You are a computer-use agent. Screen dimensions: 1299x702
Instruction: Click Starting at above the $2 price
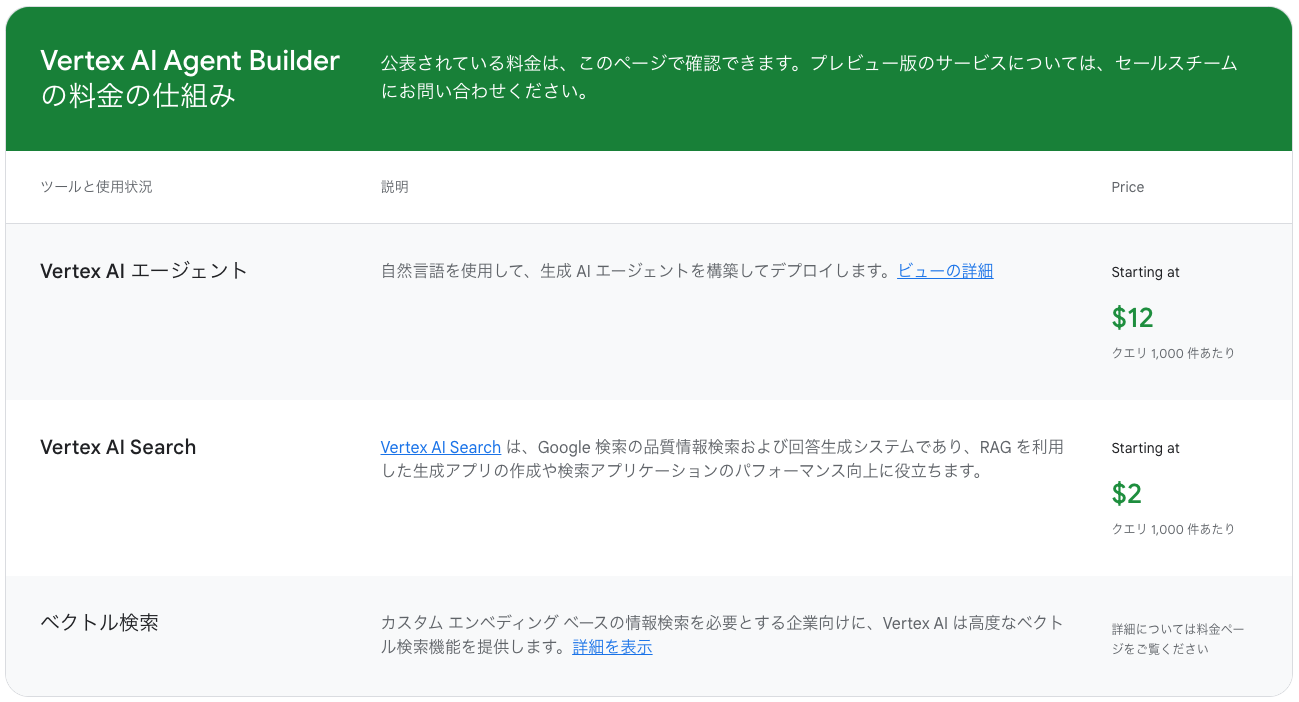click(1145, 448)
